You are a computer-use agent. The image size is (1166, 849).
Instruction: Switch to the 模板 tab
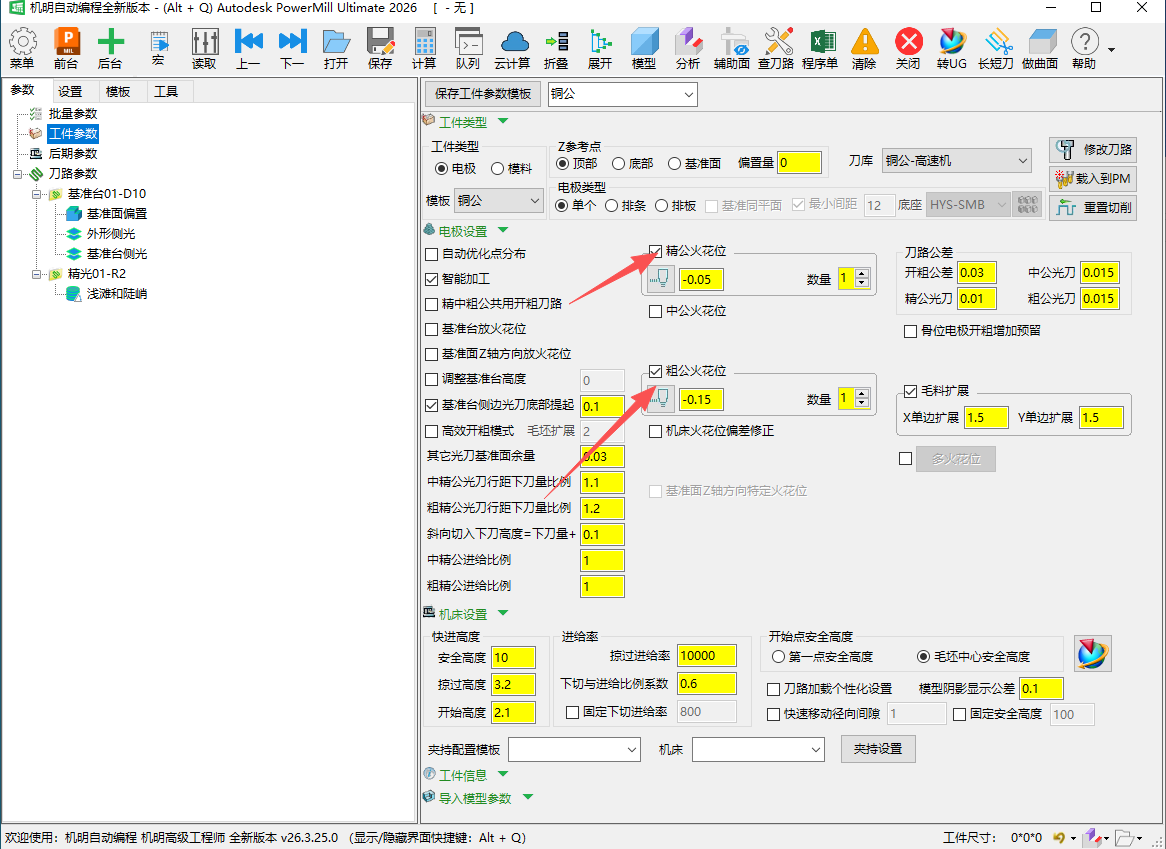[x=118, y=92]
